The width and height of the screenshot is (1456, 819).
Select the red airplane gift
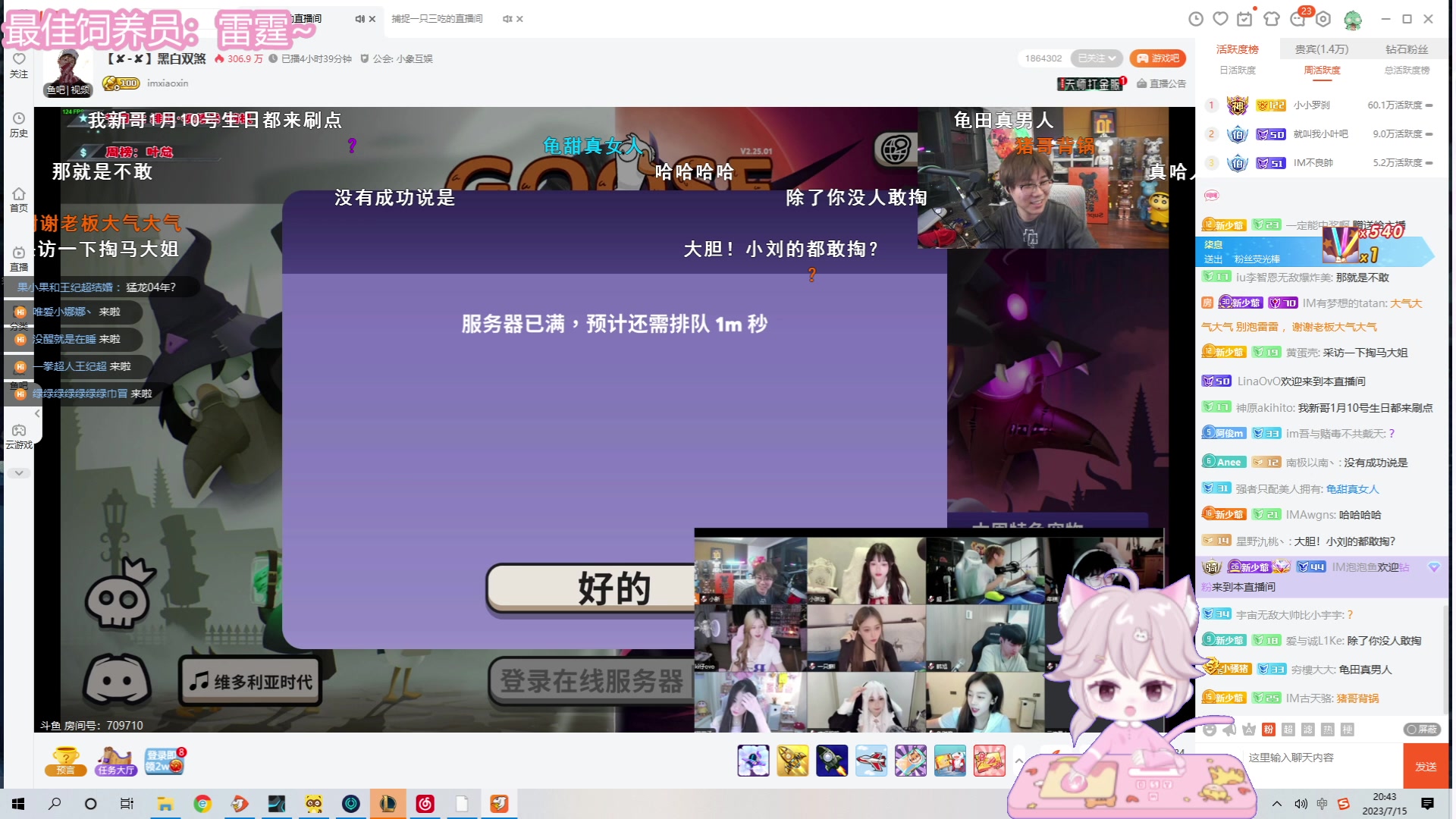[x=871, y=761]
